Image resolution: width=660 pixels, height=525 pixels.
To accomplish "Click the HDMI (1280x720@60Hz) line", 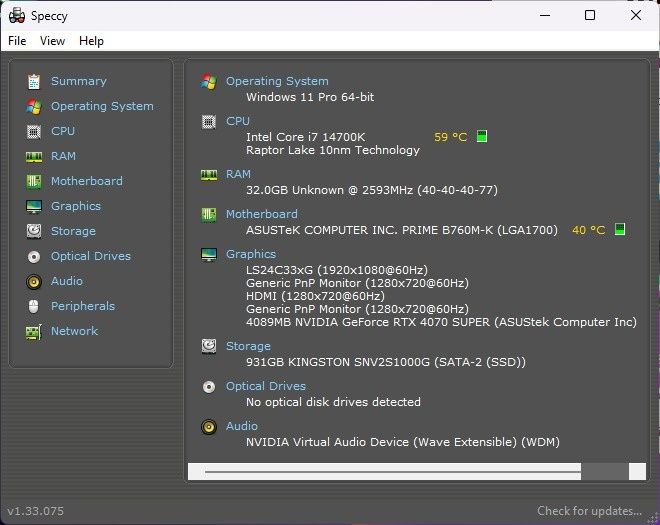I will (315, 296).
